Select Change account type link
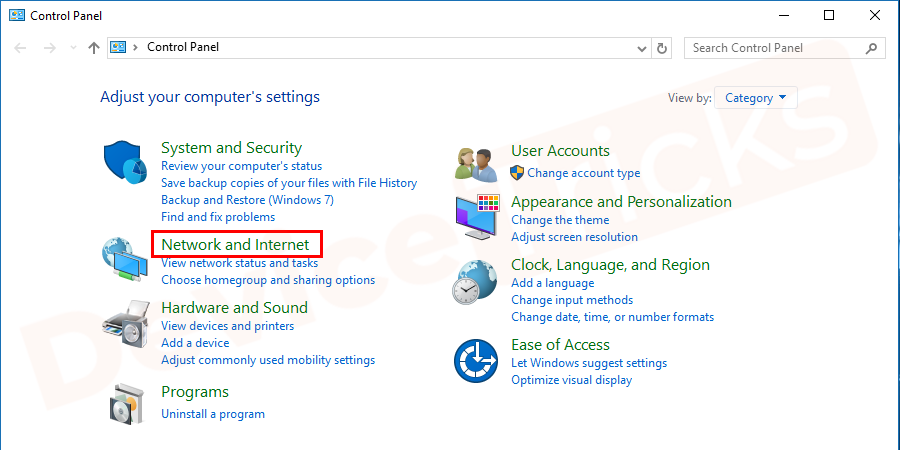900x450 pixels. [x=583, y=173]
